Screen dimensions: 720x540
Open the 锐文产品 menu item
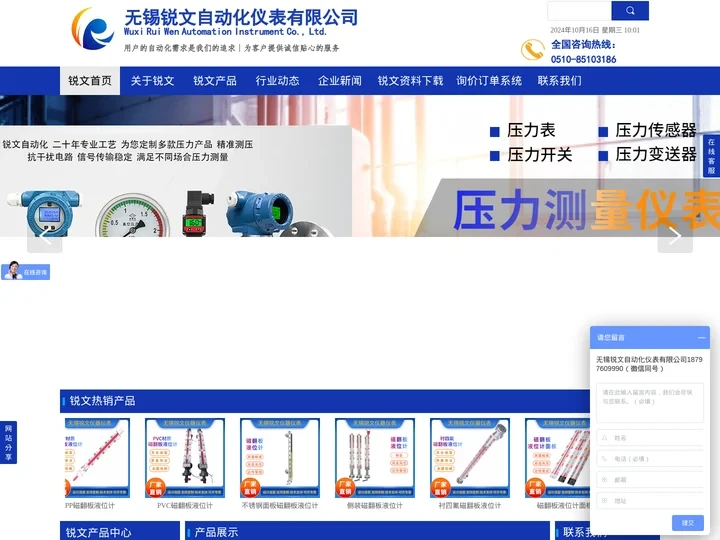pos(215,81)
